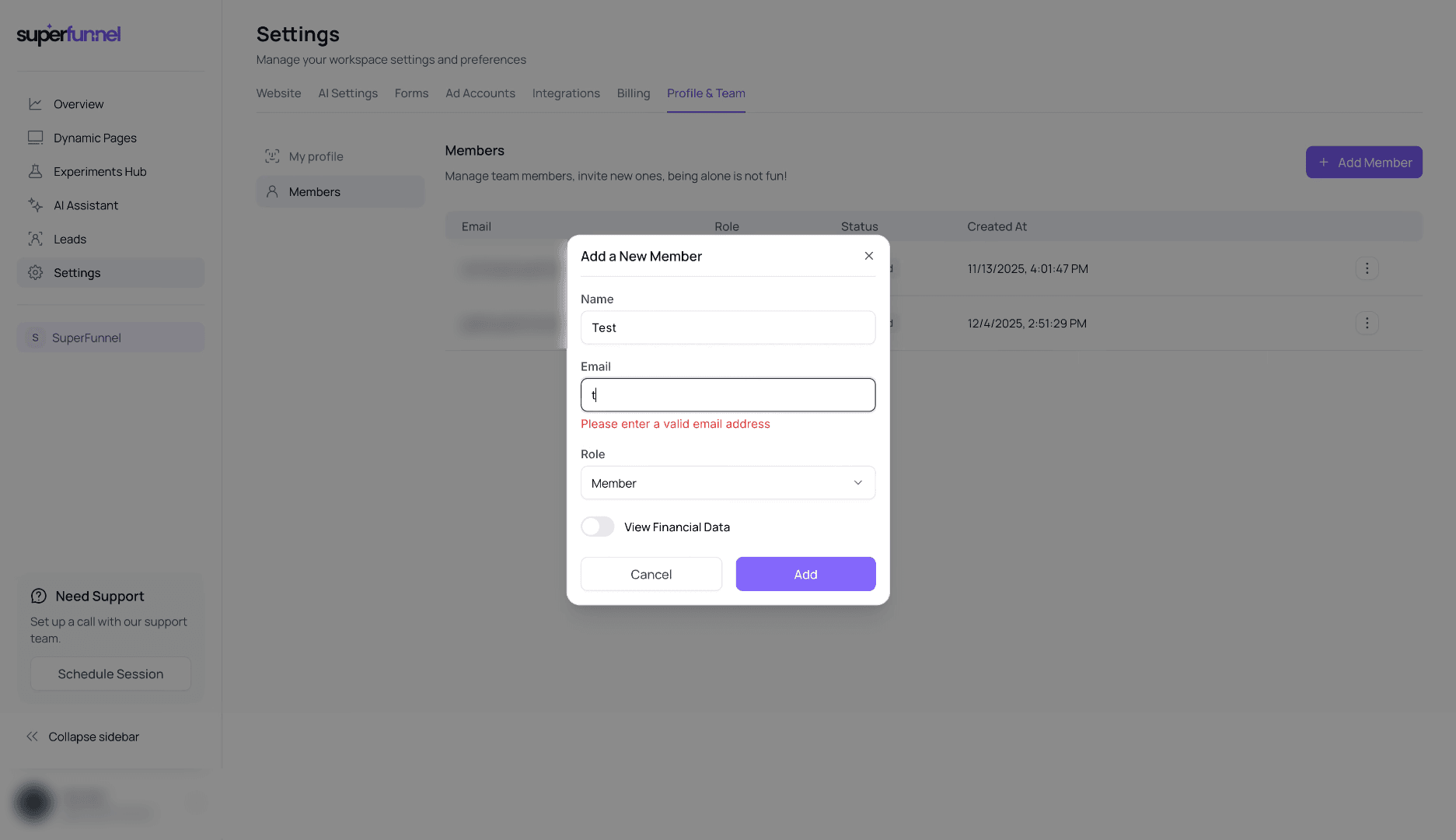Toggle the View Financial Data switch
This screenshot has width=1456, height=840.
597,527
